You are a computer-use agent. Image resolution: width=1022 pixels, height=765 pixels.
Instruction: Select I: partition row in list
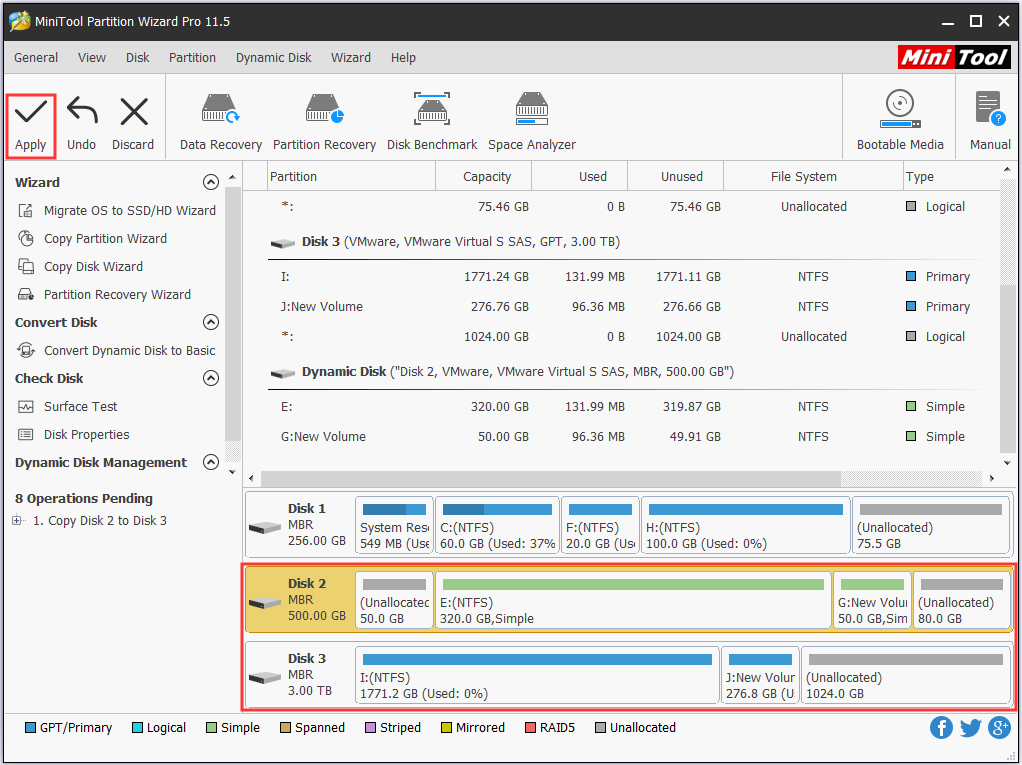click(x=633, y=276)
